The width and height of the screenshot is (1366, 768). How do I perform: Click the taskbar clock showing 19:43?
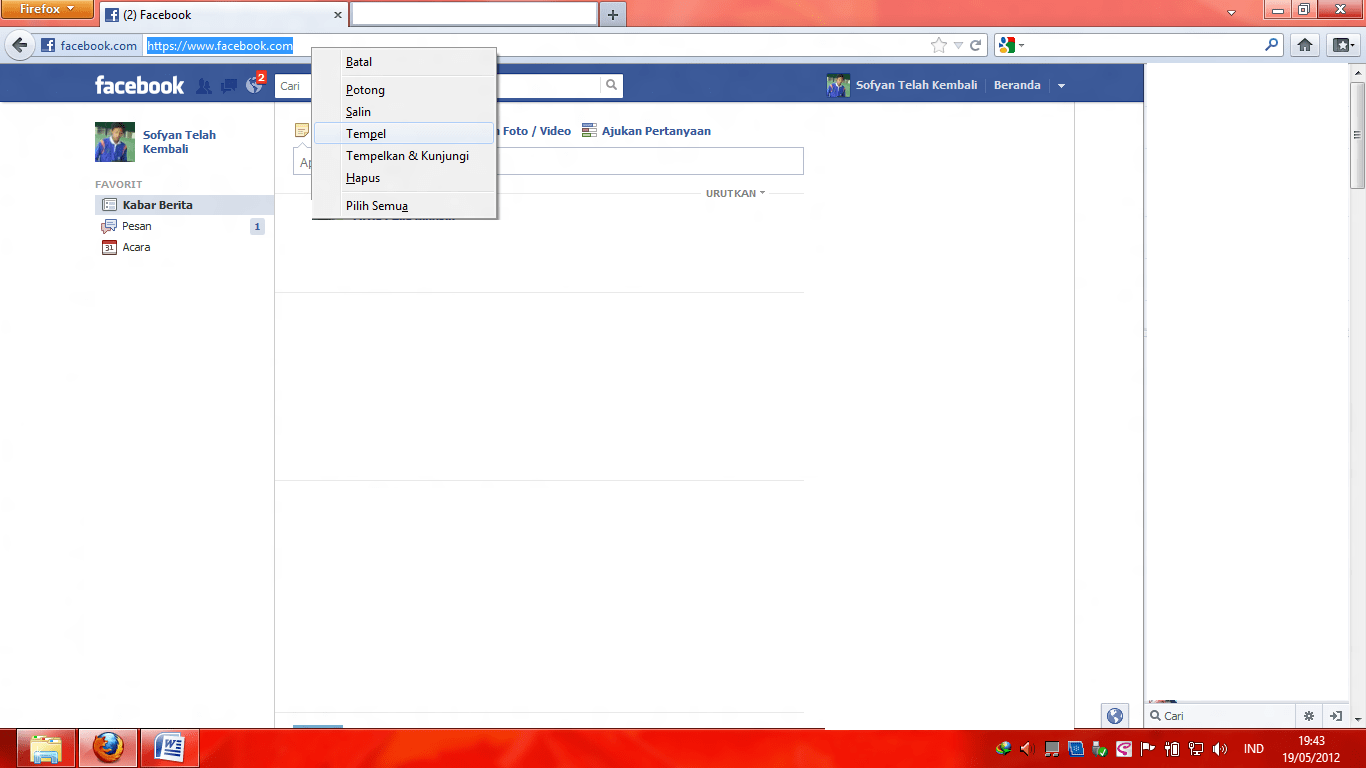pos(1311,748)
